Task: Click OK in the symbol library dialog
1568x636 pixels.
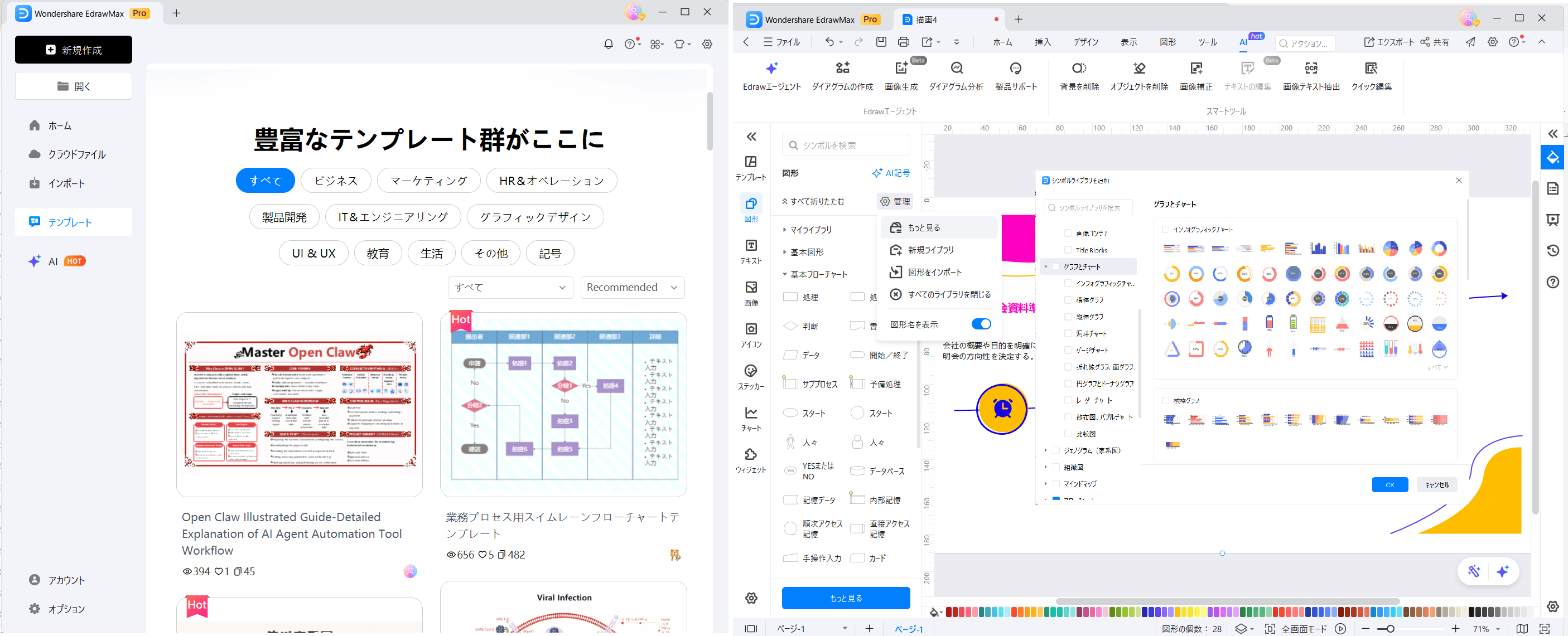Action: [x=1390, y=484]
